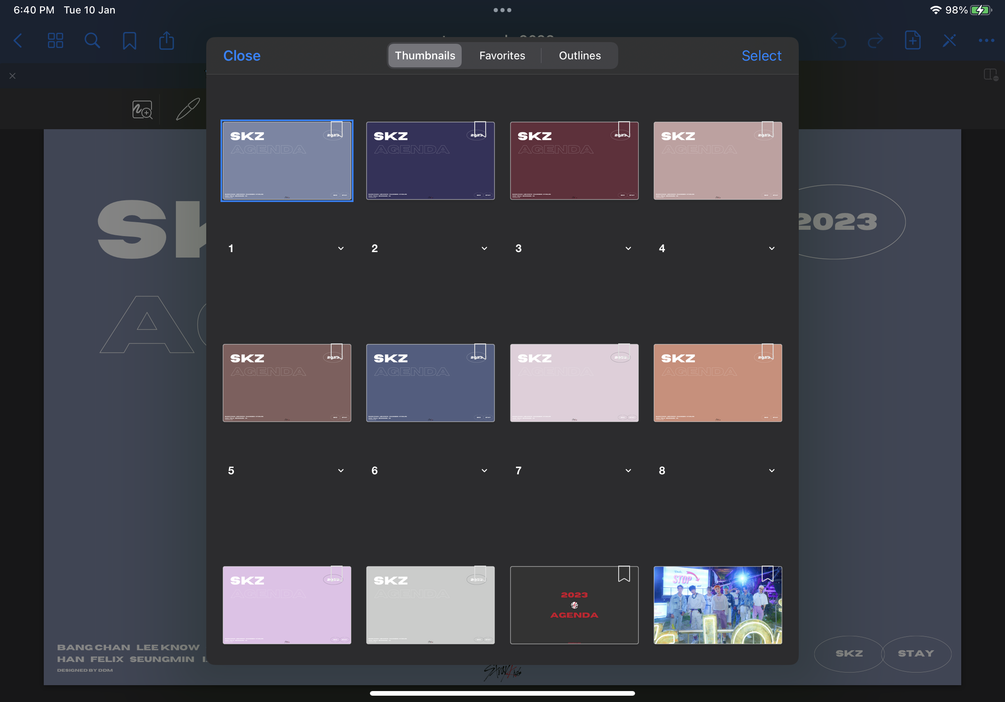
Task: Tap the home indicator bar
Action: (x=502, y=693)
